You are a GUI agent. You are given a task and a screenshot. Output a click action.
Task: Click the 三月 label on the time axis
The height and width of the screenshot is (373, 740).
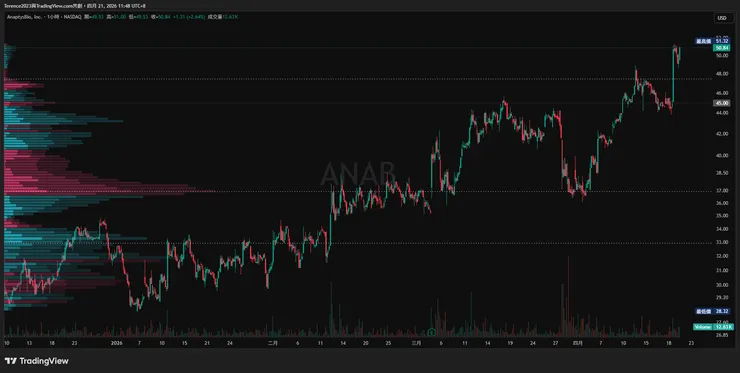click(x=416, y=343)
